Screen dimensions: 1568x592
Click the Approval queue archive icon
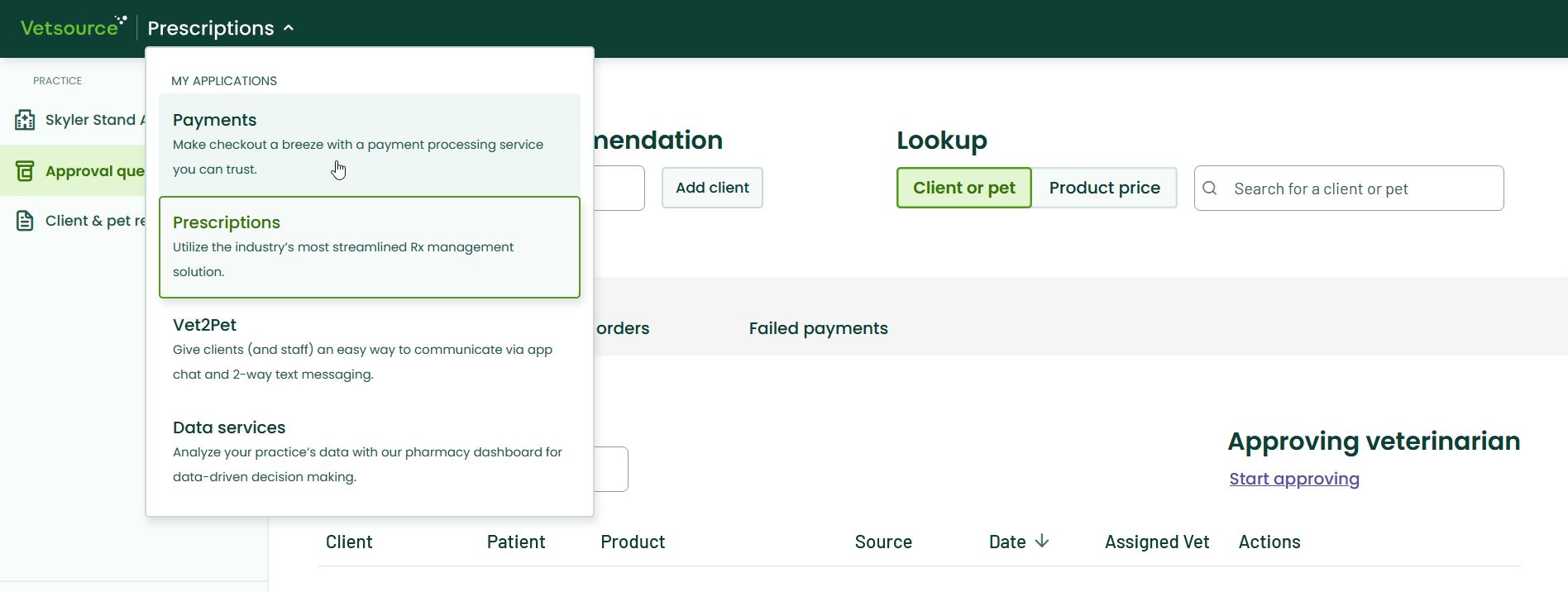coord(25,171)
